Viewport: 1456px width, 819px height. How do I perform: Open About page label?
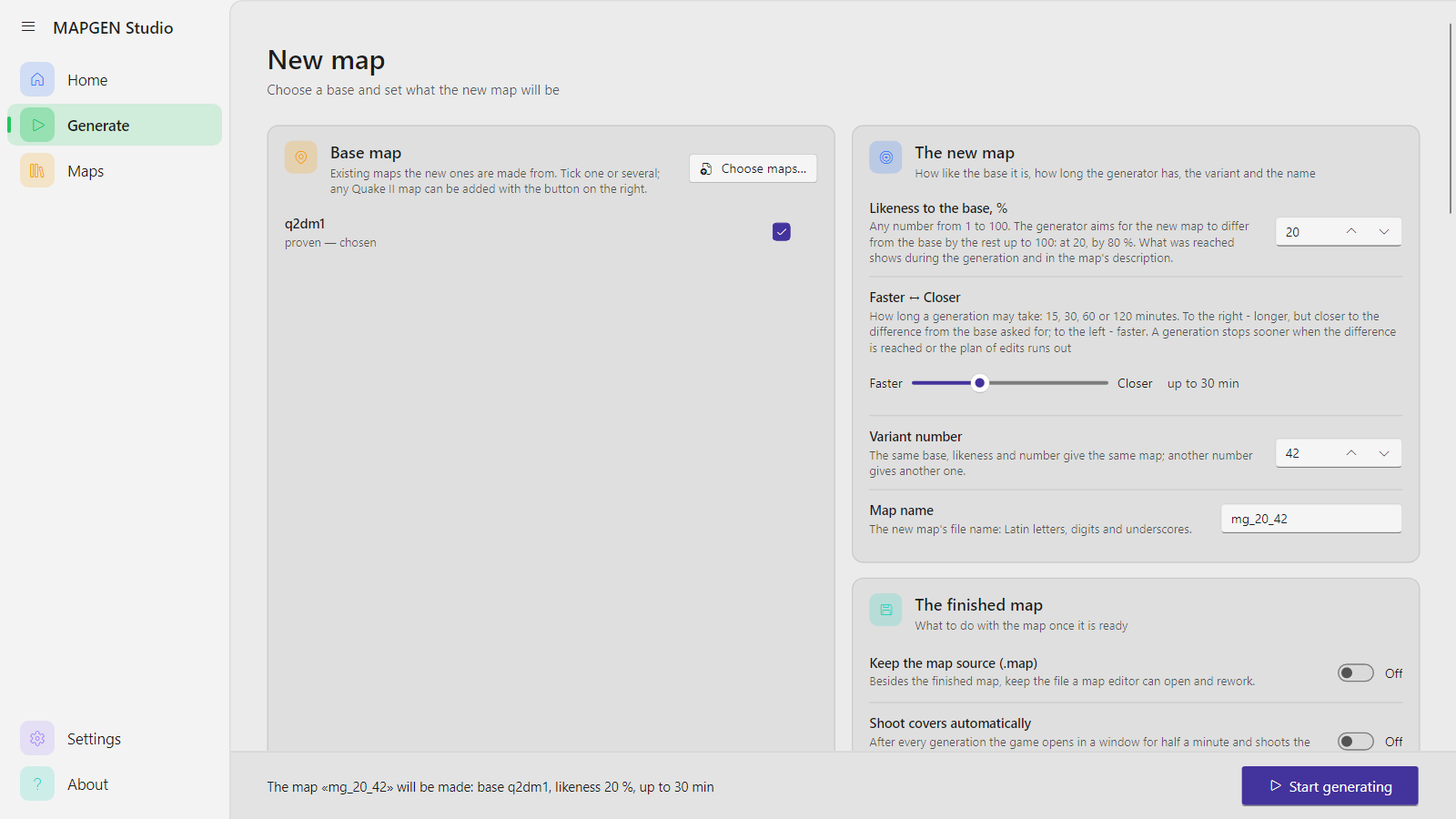87,784
